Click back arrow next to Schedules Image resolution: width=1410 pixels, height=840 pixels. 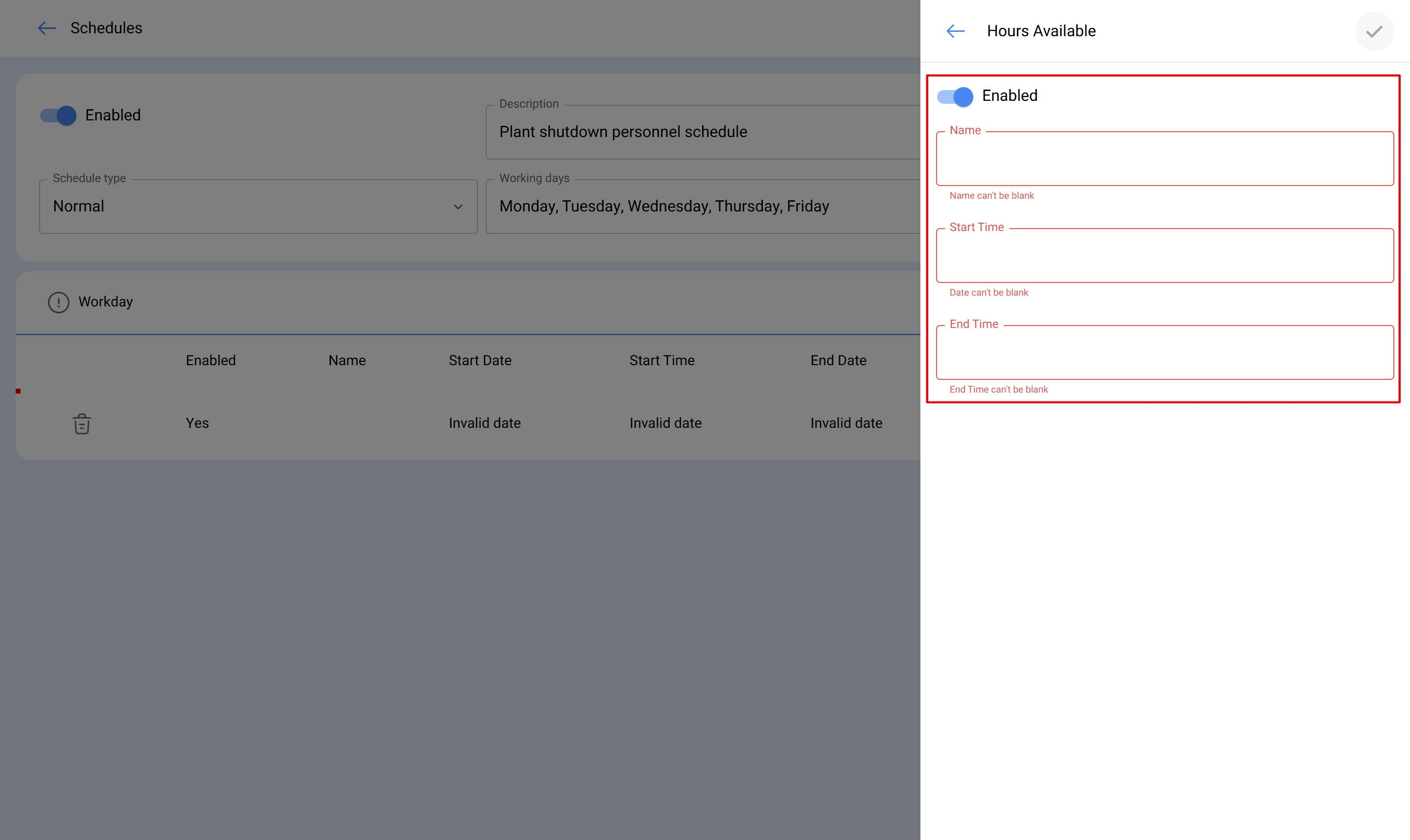pyautogui.click(x=47, y=28)
